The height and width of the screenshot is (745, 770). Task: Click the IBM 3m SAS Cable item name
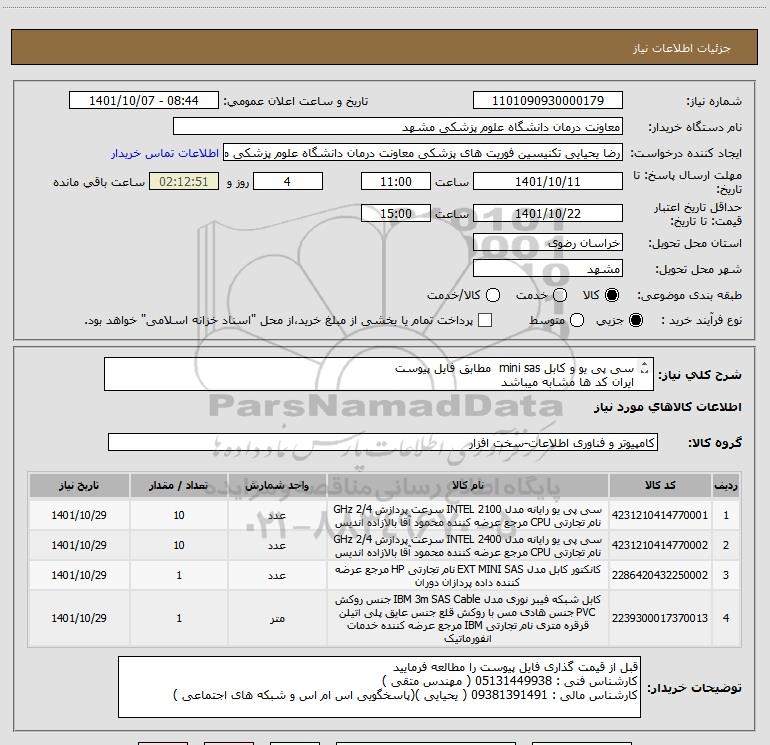point(468,618)
